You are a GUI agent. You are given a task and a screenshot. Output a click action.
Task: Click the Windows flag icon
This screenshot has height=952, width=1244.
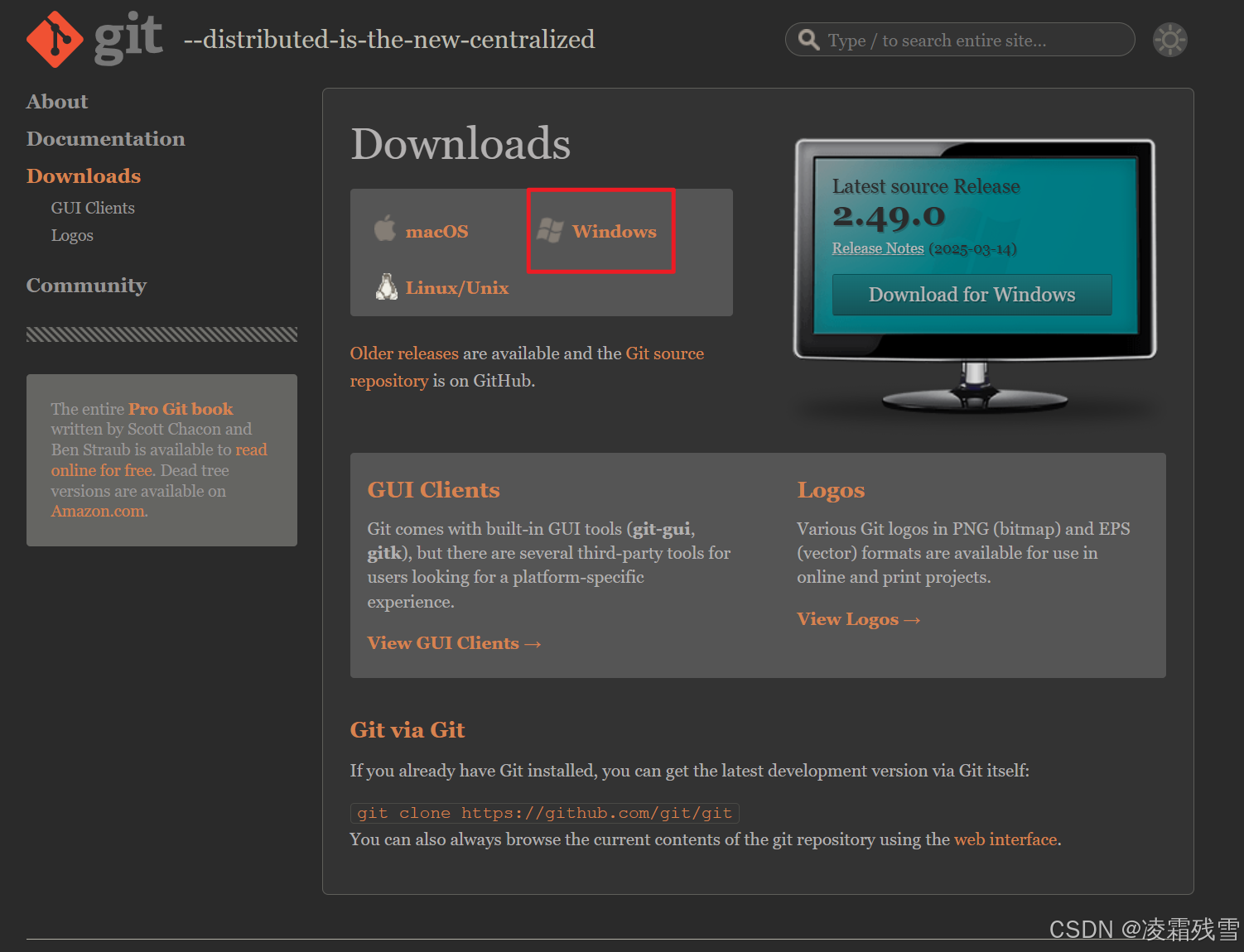click(550, 230)
